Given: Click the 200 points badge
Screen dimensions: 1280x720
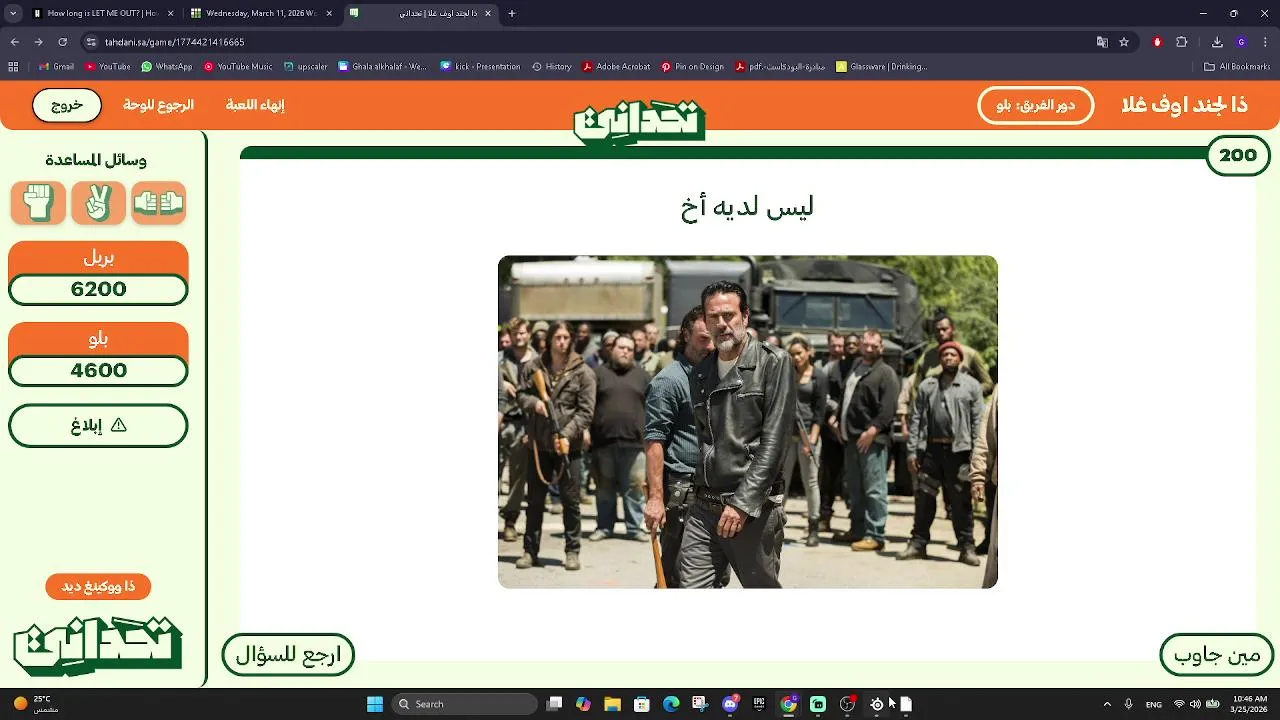Looking at the screenshot, I should click(1238, 155).
